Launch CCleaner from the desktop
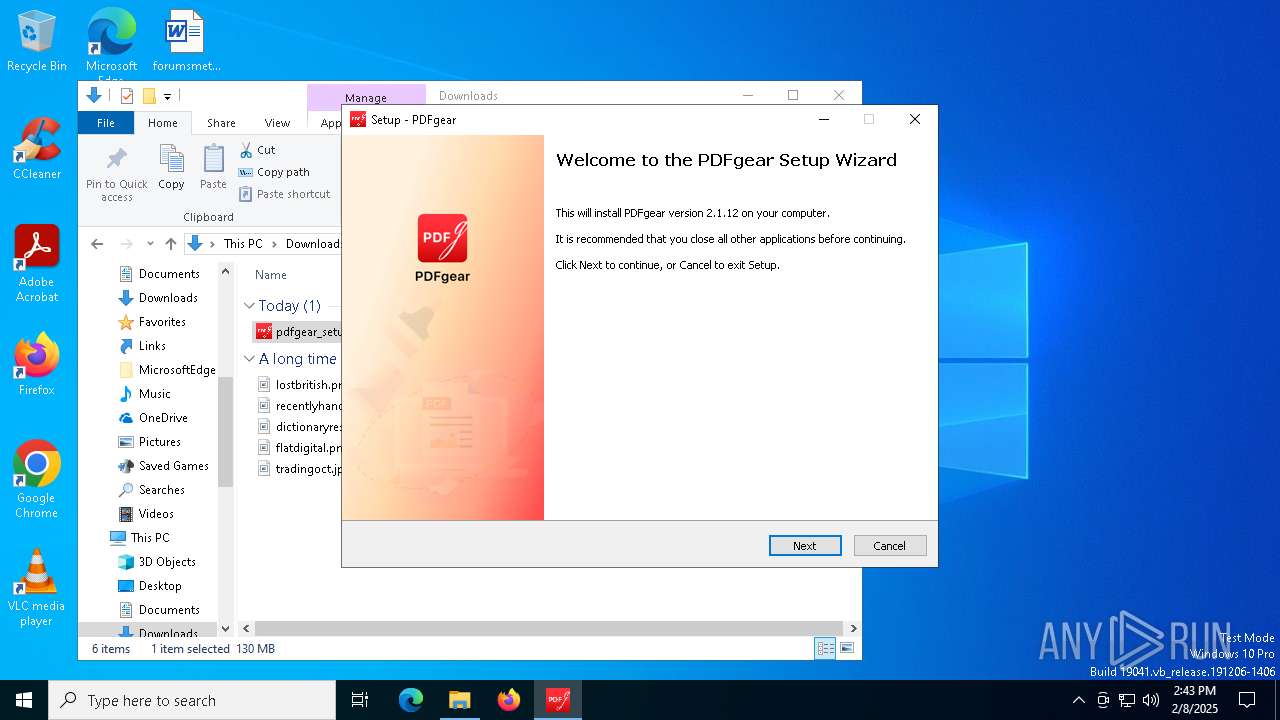 pyautogui.click(x=37, y=149)
